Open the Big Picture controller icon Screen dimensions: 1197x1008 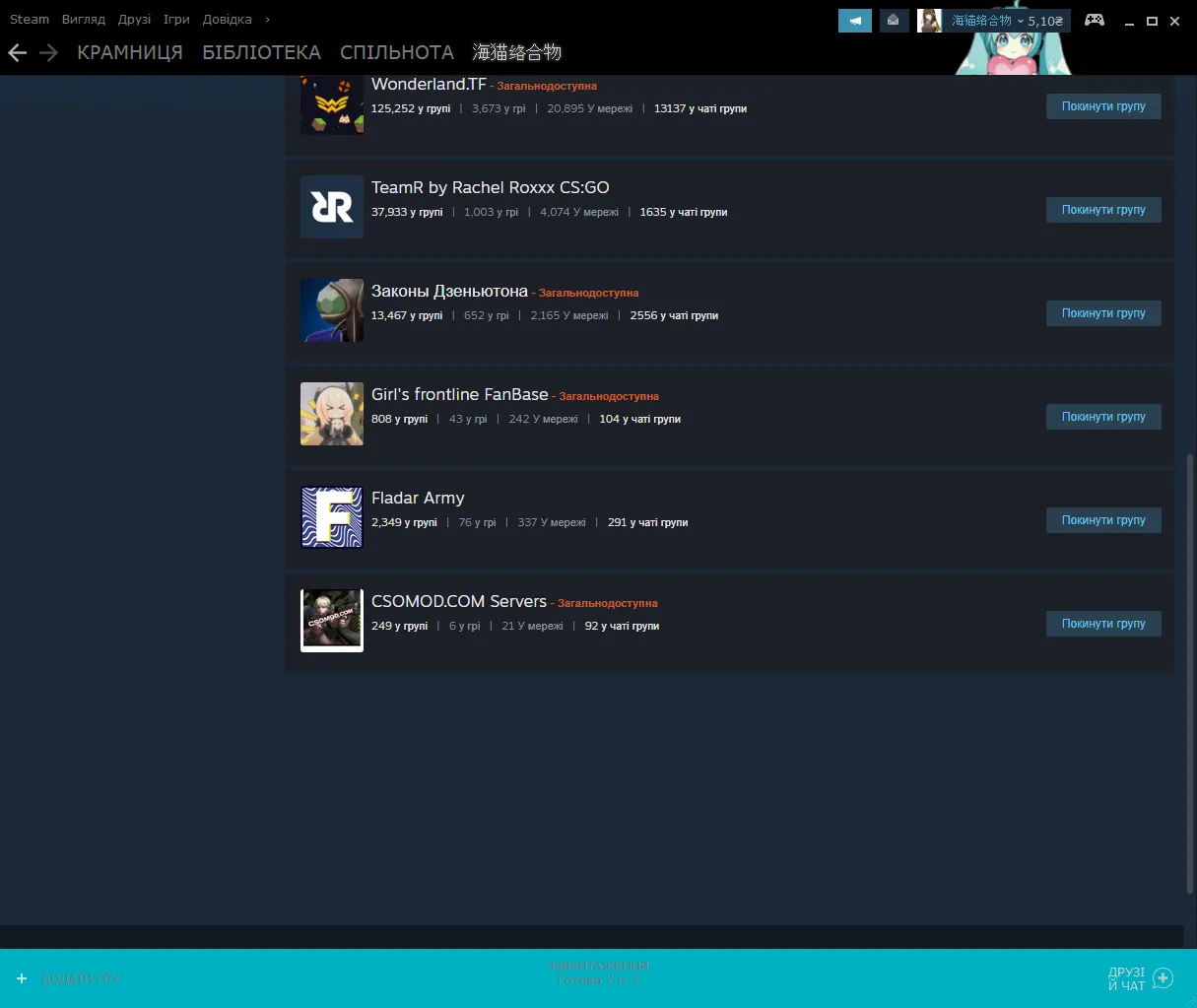(x=1095, y=20)
